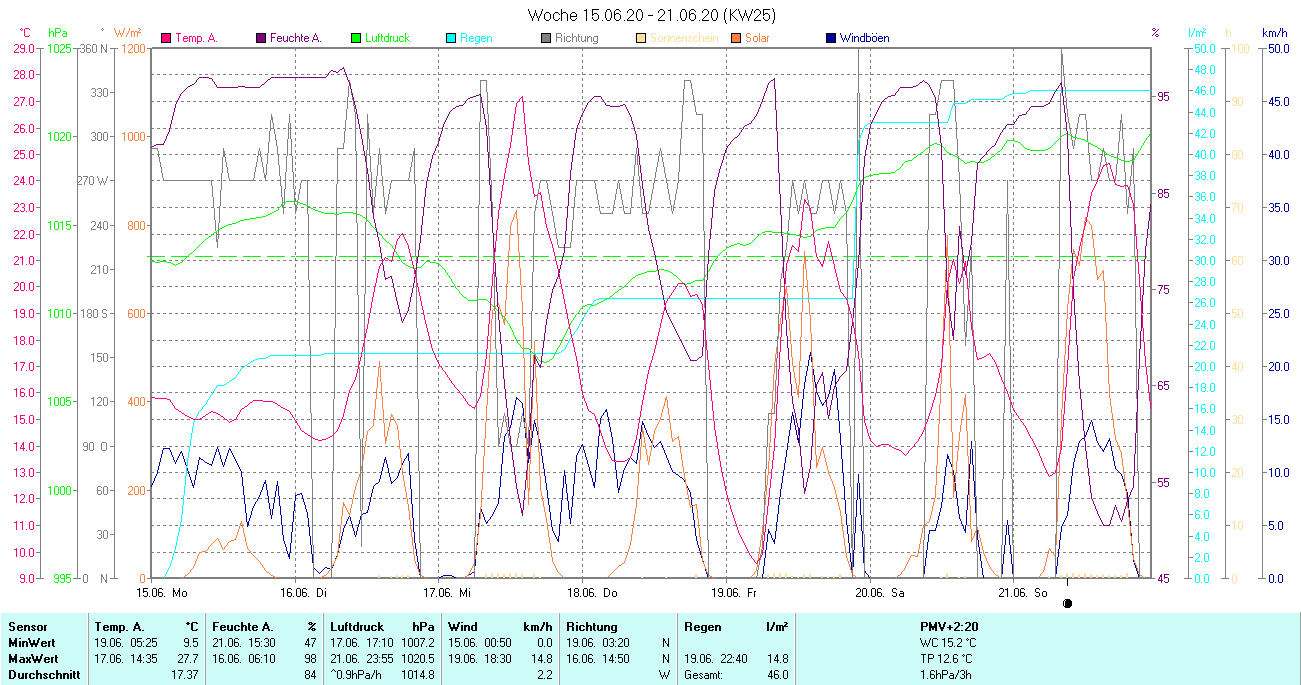Click the max temperature time '14:35'
Viewport: 1301px width, 685px height.
(146, 659)
